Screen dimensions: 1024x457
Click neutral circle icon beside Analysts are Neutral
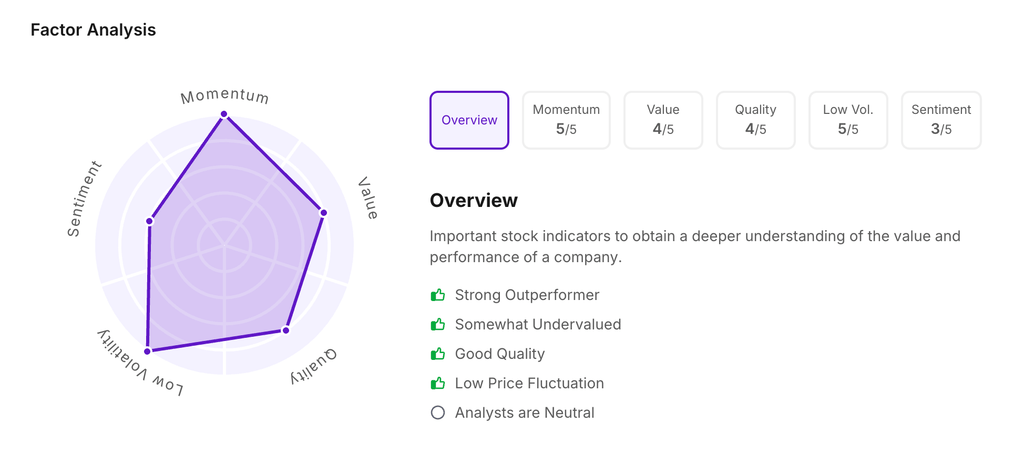tap(438, 412)
